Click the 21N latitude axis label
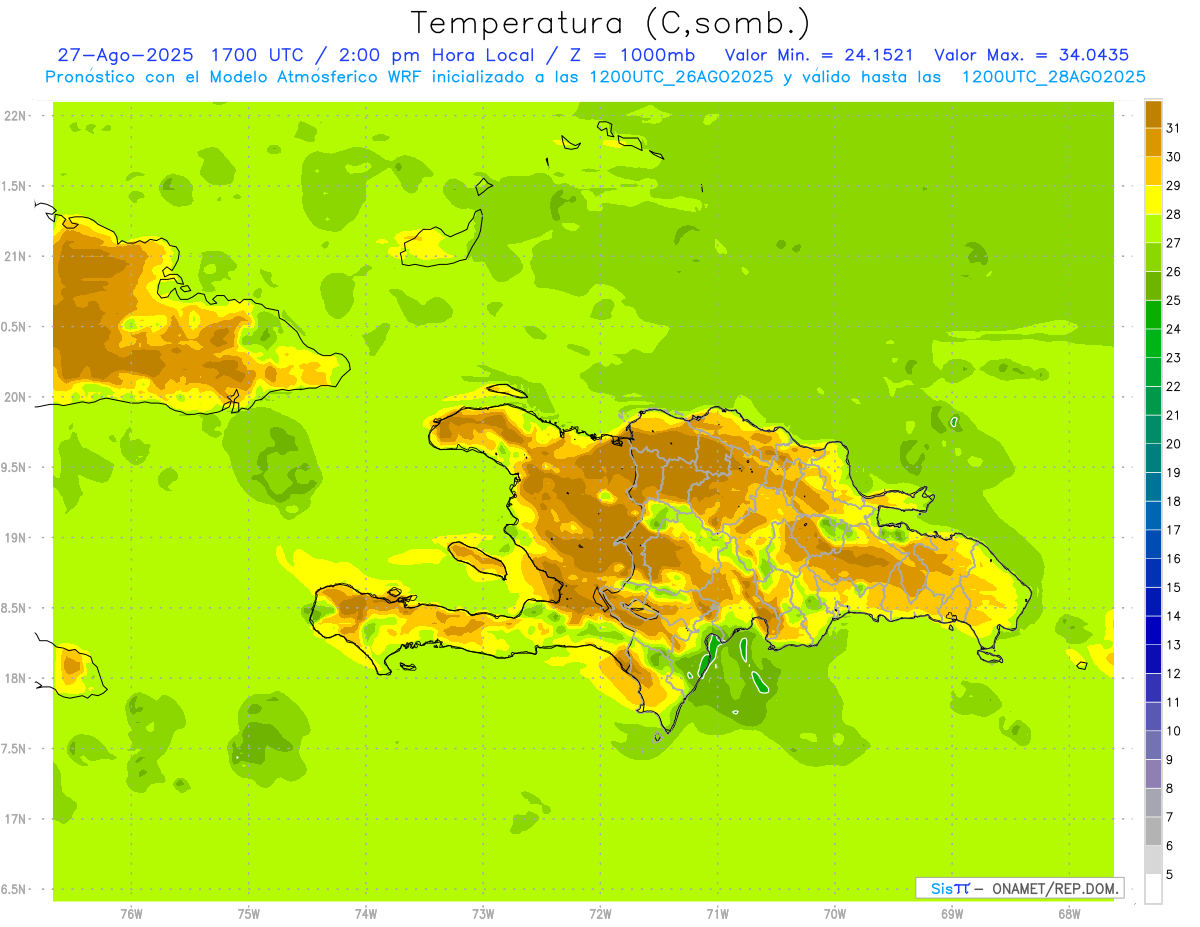The image size is (1200, 927). [x=16, y=256]
